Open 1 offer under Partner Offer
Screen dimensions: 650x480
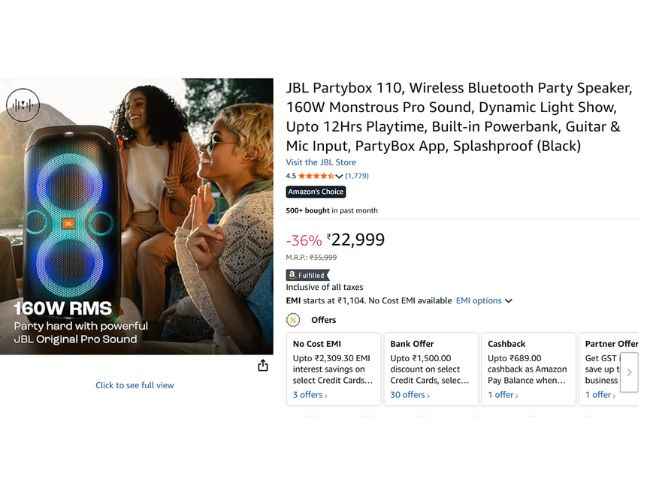600,395
